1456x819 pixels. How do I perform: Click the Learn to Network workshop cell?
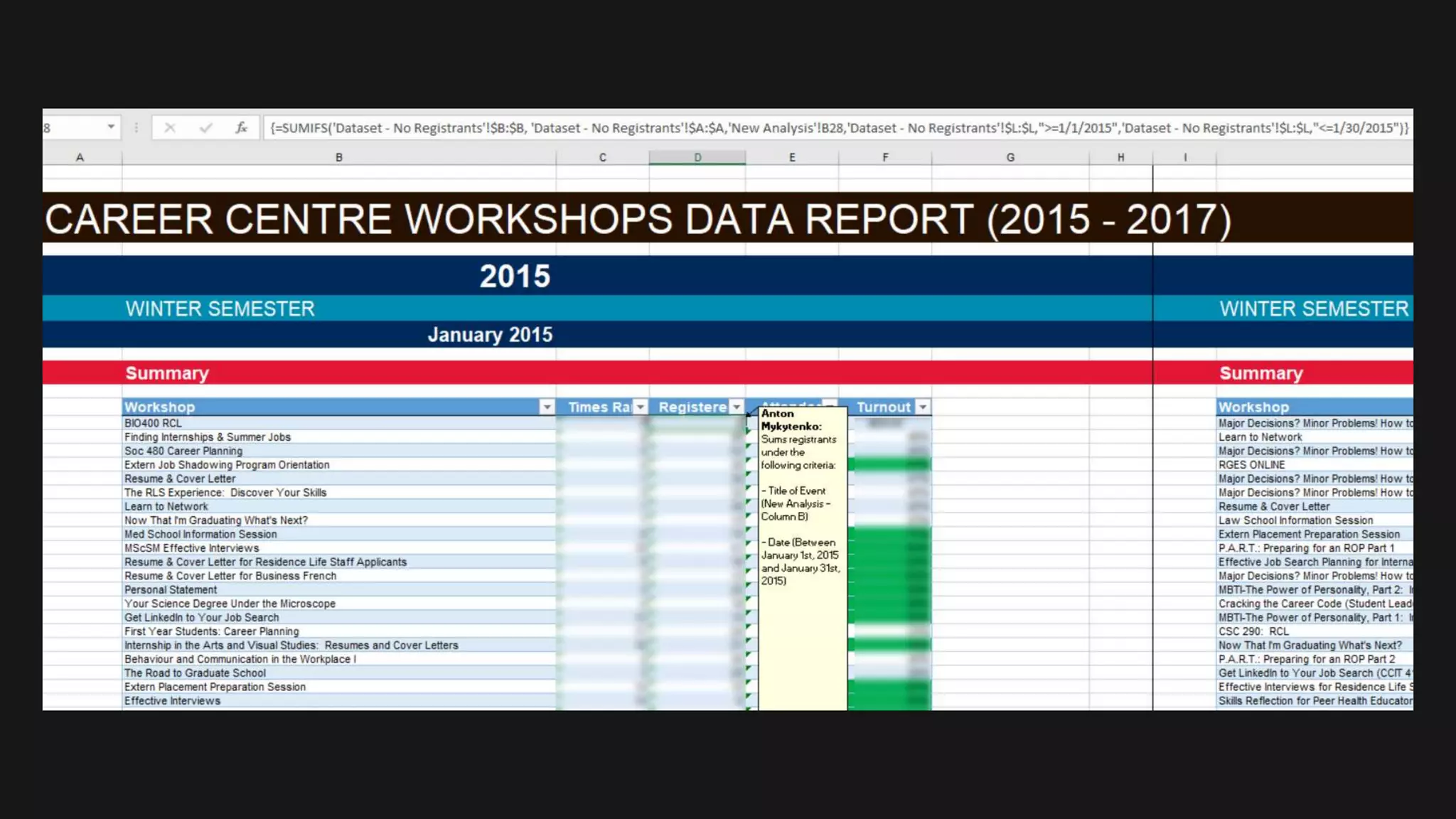coord(166,506)
